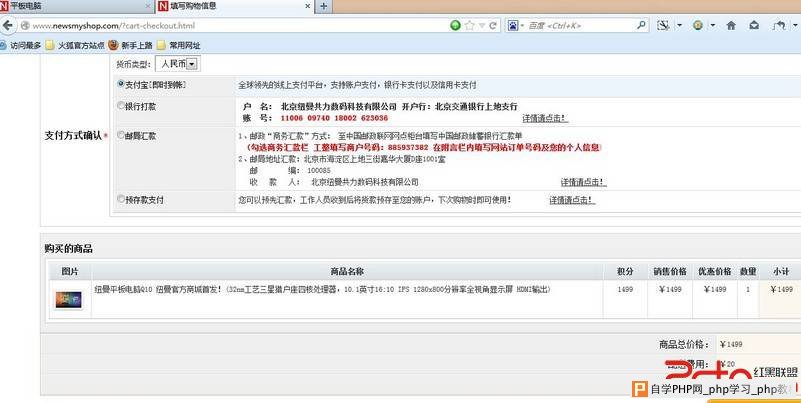
Task: Click the 数量 column header
Action: (748, 271)
